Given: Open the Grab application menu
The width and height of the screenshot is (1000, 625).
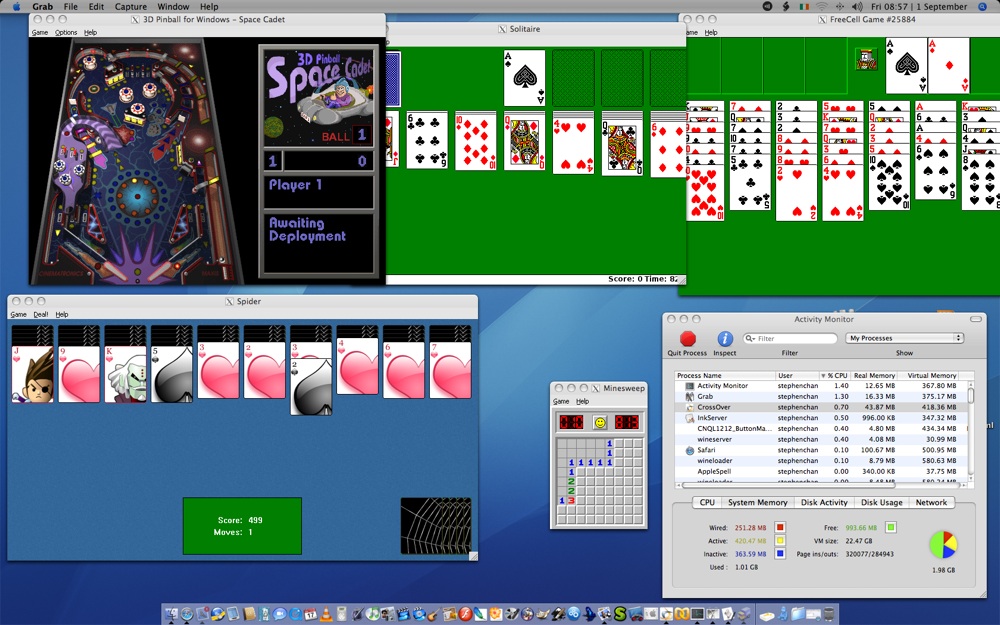Looking at the screenshot, I should click(x=43, y=6).
